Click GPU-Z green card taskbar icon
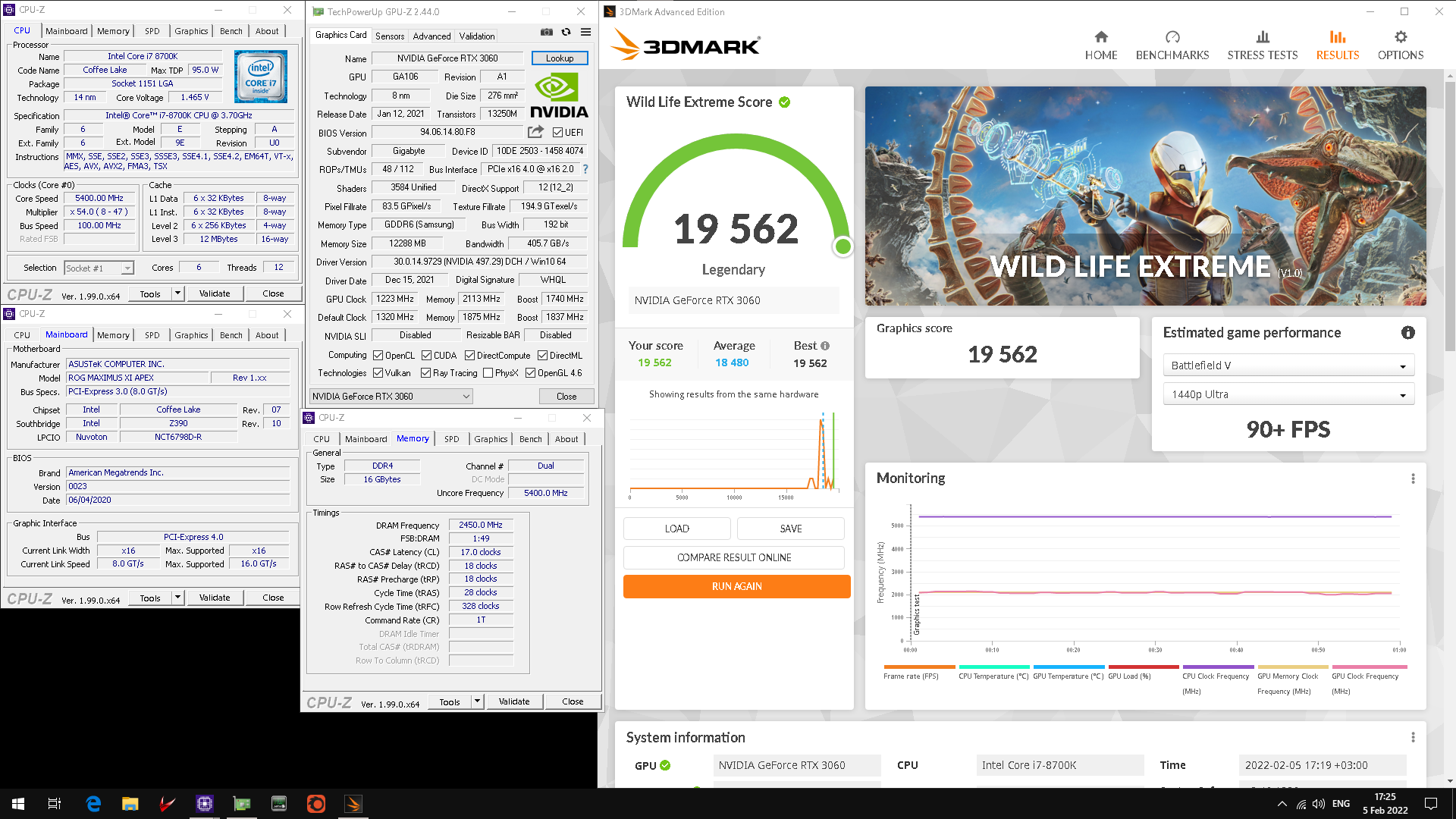This screenshot has height=819, width=1456. pos(241,804)
